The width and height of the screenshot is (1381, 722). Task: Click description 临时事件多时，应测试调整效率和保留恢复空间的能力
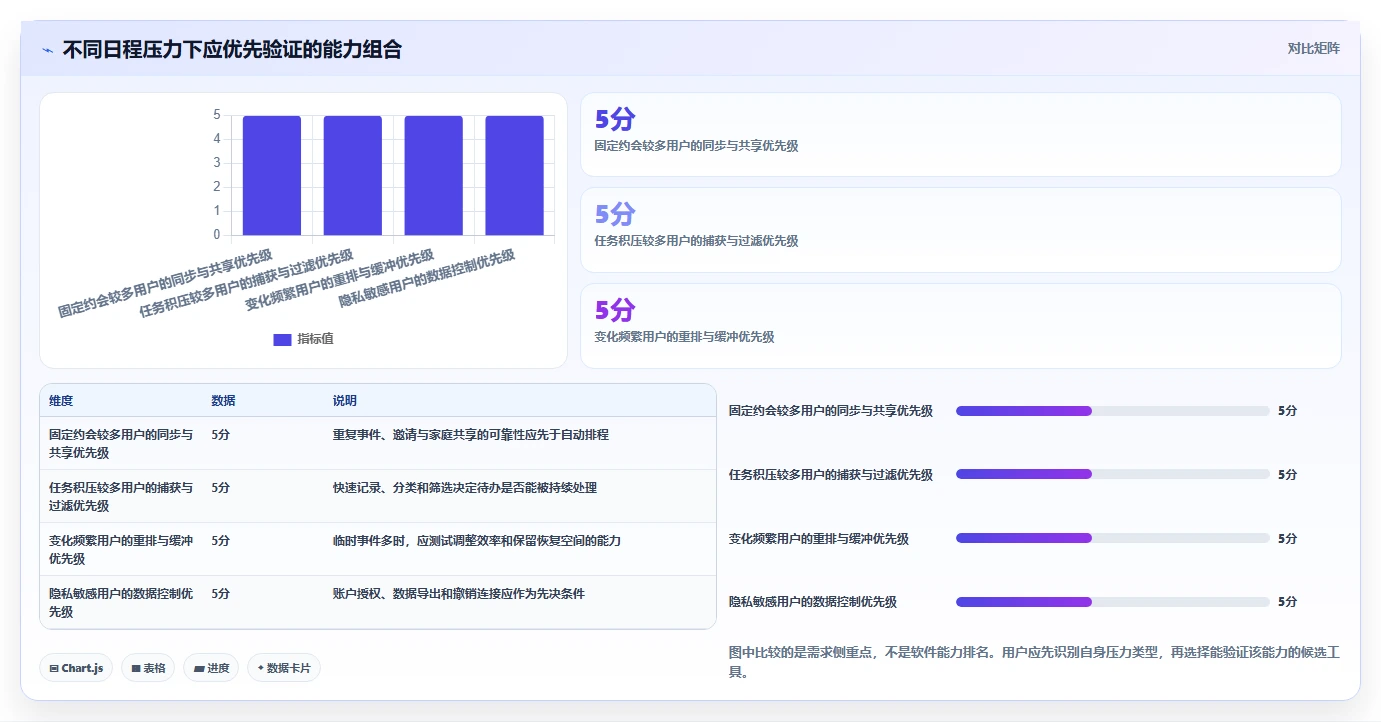pyautogui.click(x=477, y=541)
